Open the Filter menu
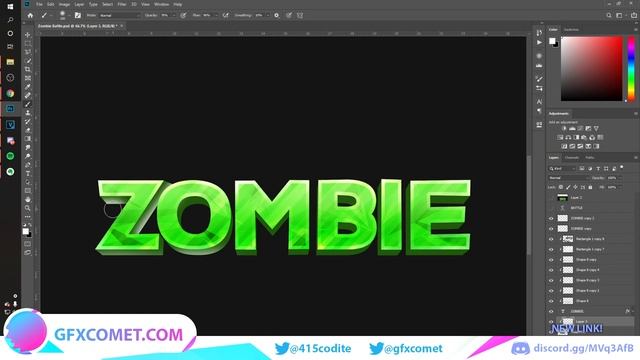 [122, 4]
